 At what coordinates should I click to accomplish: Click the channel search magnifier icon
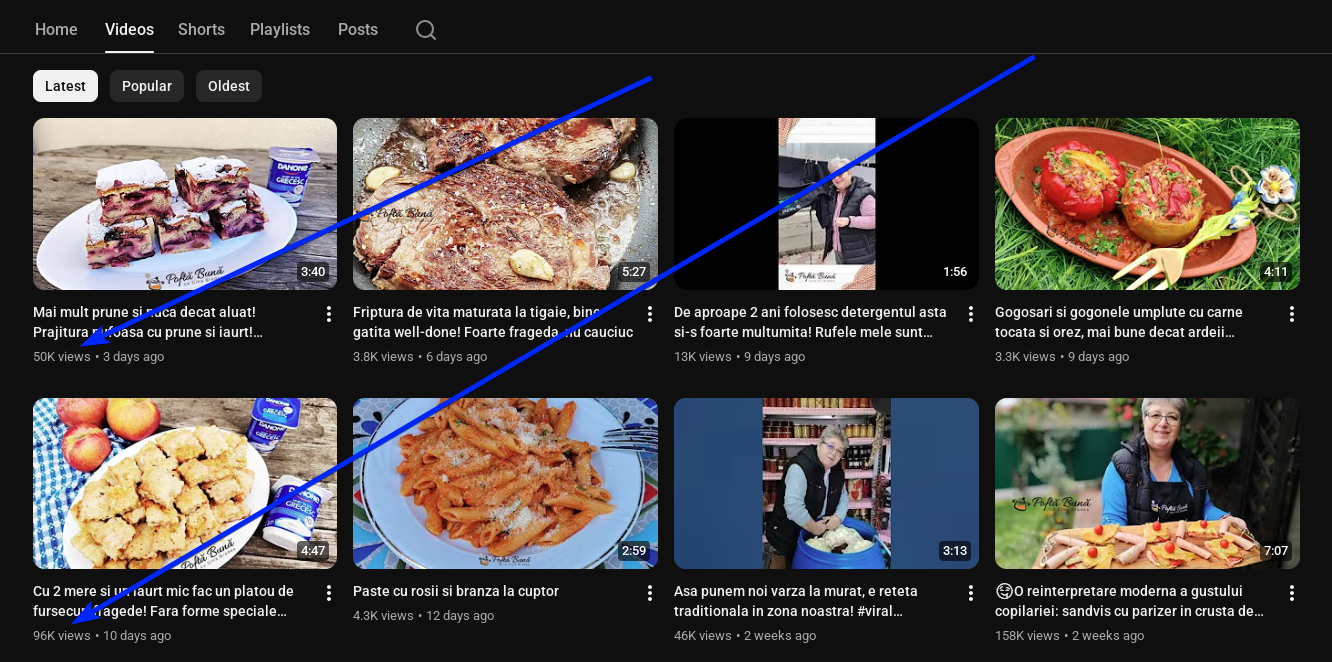pyautogui.click(x=426, y=30)
